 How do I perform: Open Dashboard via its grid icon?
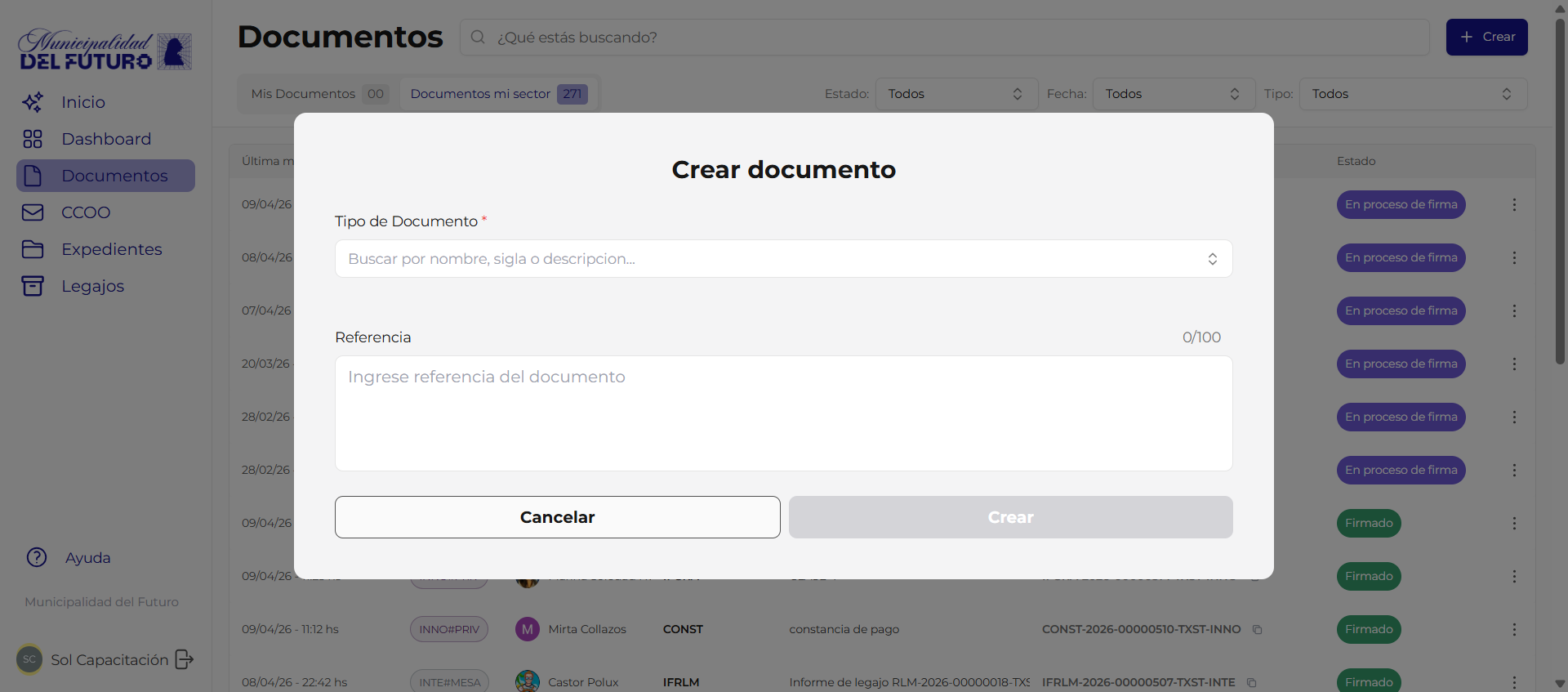[33, 139]
